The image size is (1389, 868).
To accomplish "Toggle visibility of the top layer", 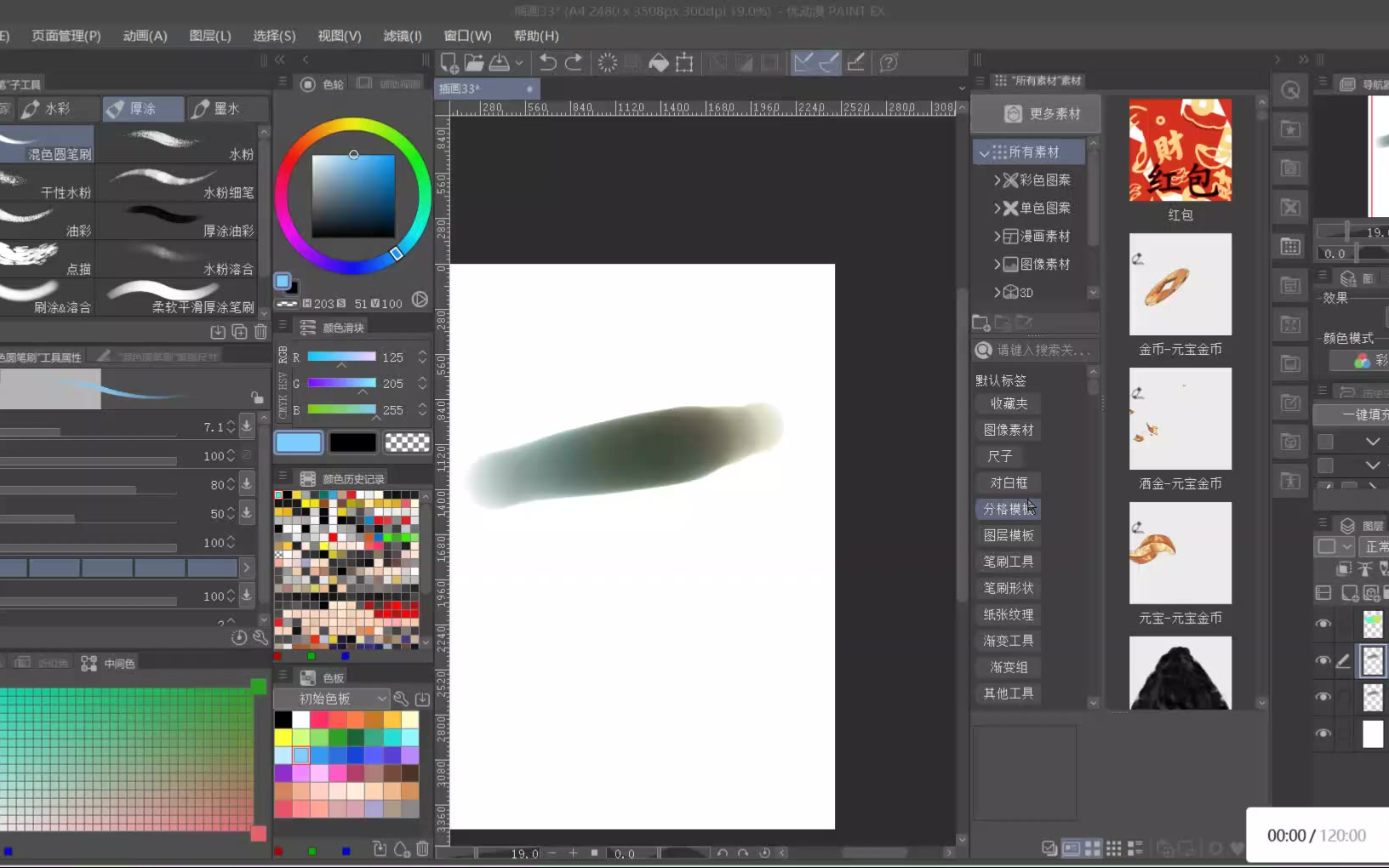I will [1323, 624].
